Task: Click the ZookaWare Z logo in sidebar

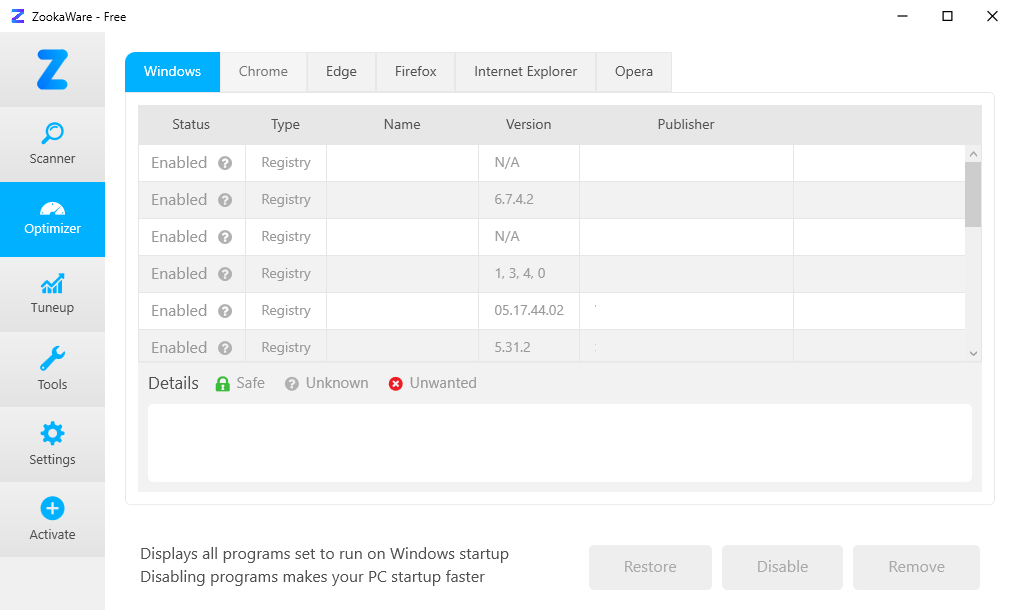Action: pyautogui.click(x=52, y=69)
